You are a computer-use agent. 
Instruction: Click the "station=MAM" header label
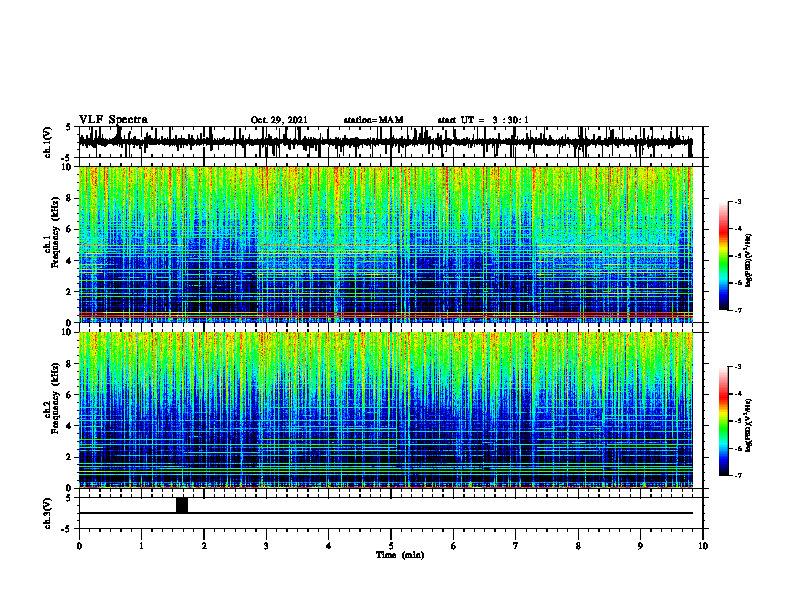click(x=373, y=120)
